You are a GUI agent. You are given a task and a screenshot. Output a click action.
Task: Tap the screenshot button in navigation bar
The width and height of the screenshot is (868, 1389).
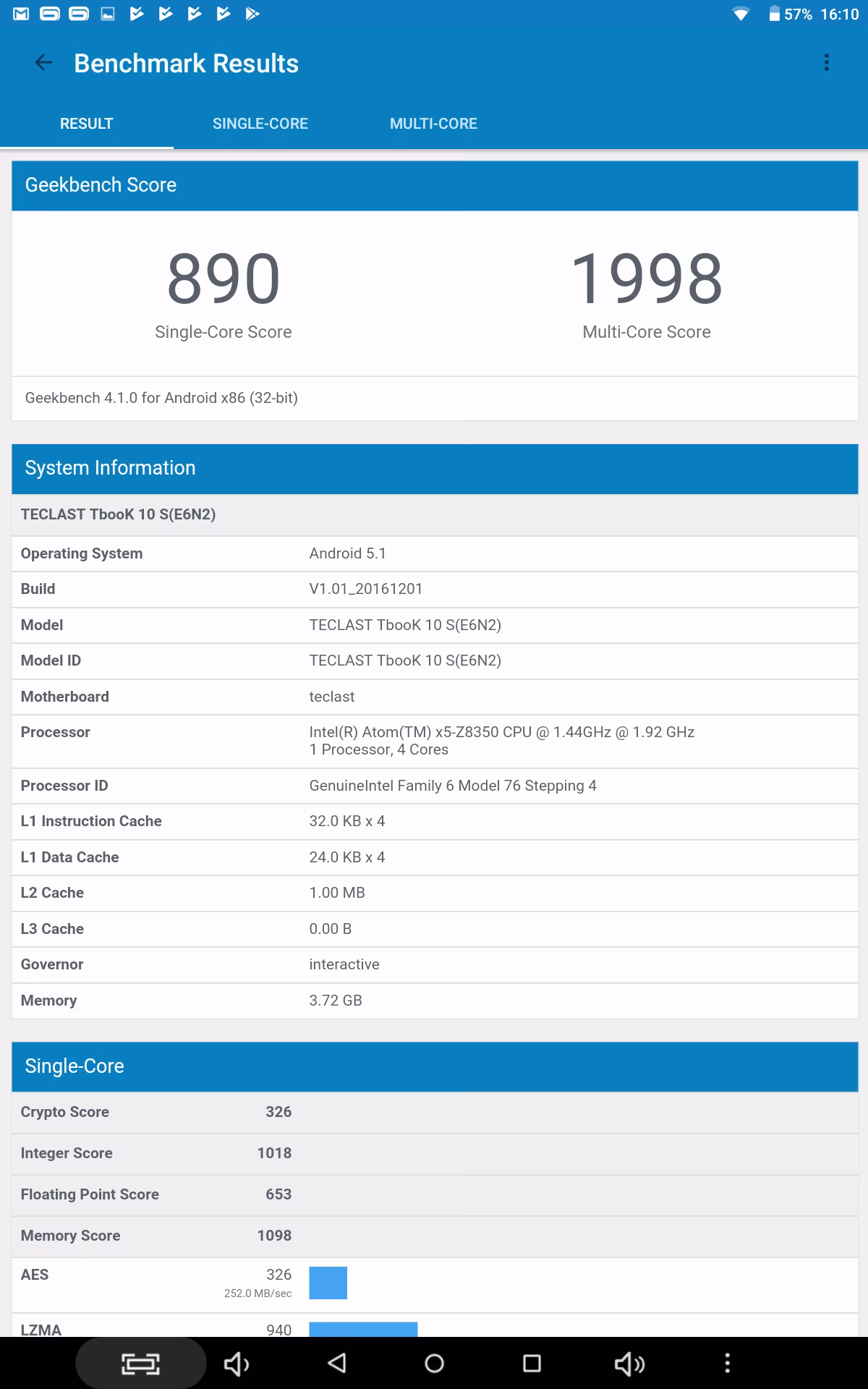[140, 1364]
